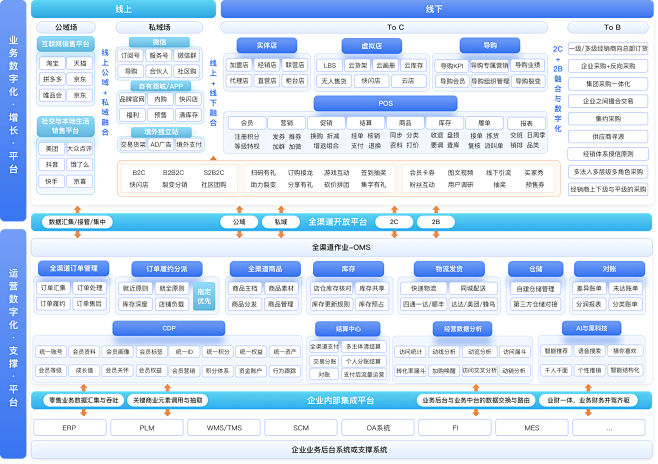Select the ERP box
This screenshot has height=464, width=658.
[x=70, y=428]
